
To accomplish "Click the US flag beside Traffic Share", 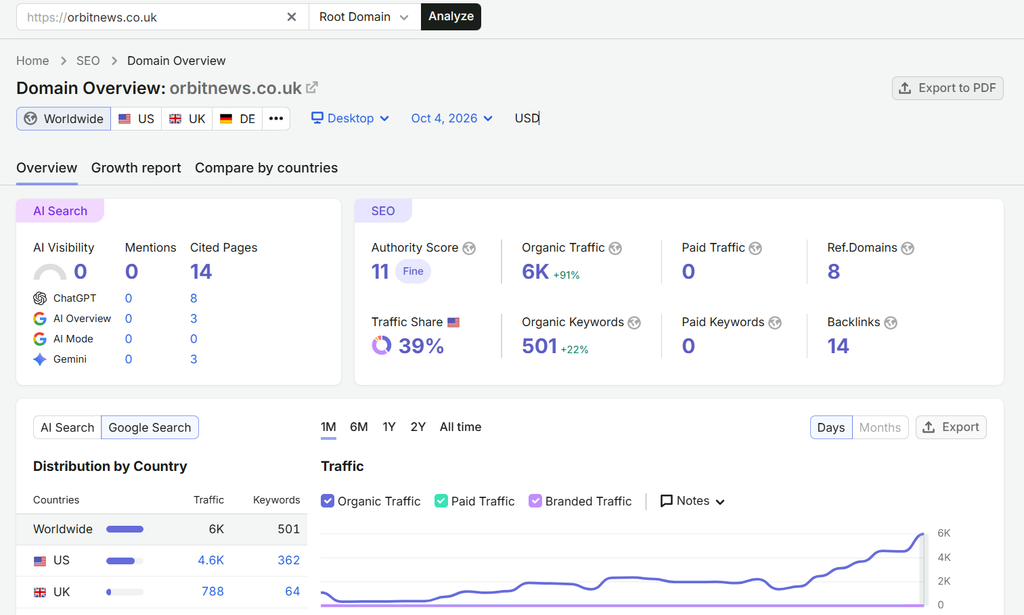I will point(454,322).
